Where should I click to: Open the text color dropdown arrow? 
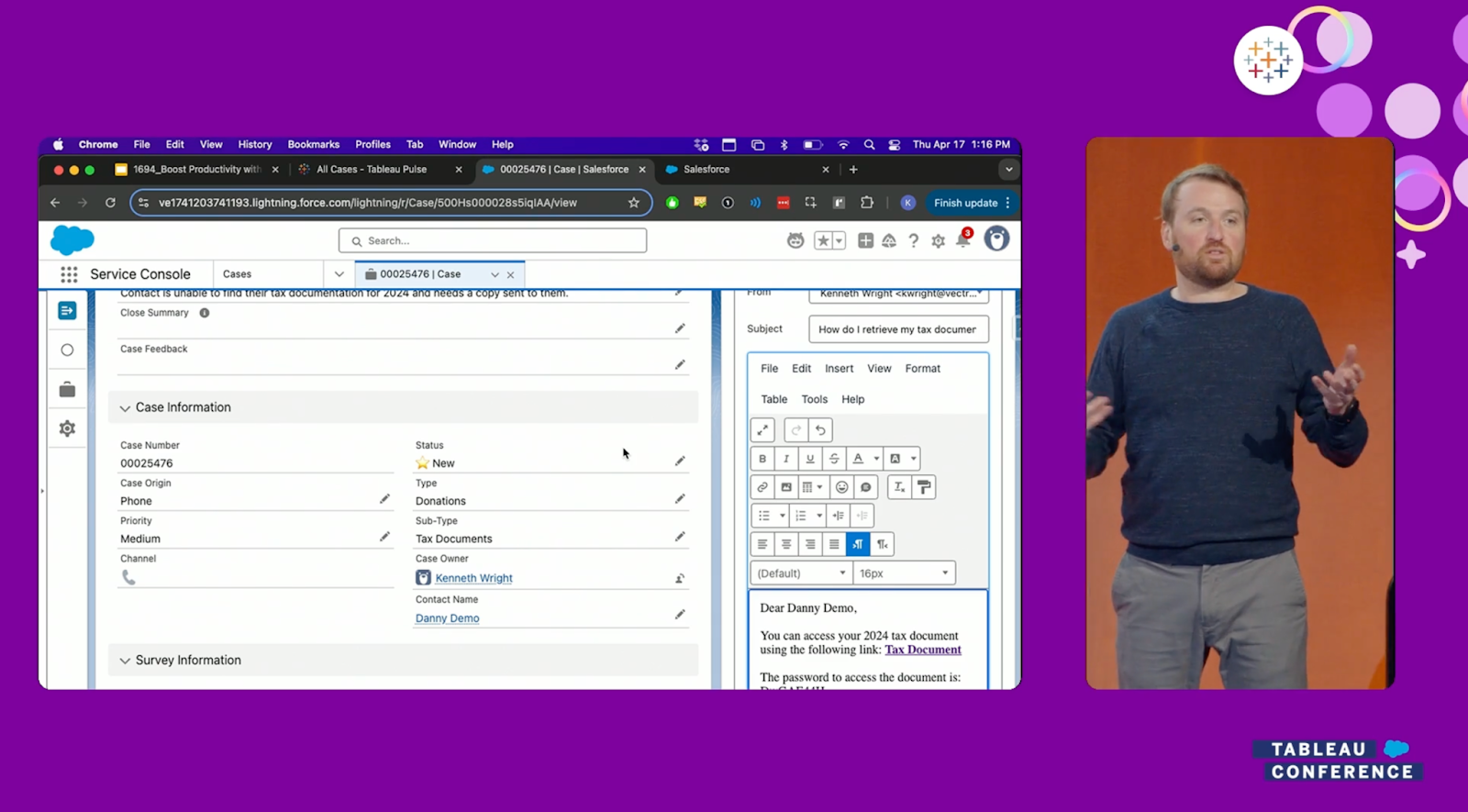click(x=876, y=459)
